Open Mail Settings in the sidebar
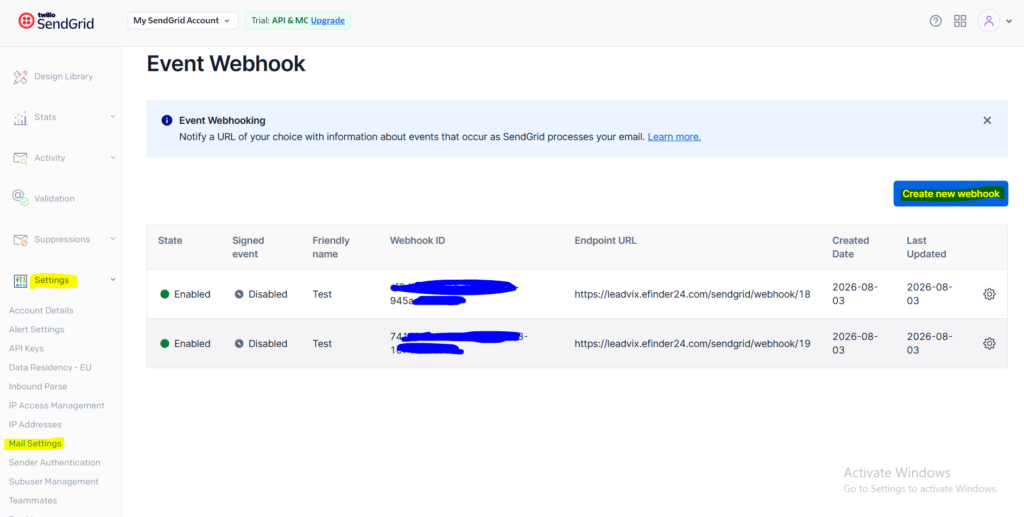The height and width of the screenshot is (517, 1024). coord(35,444)
